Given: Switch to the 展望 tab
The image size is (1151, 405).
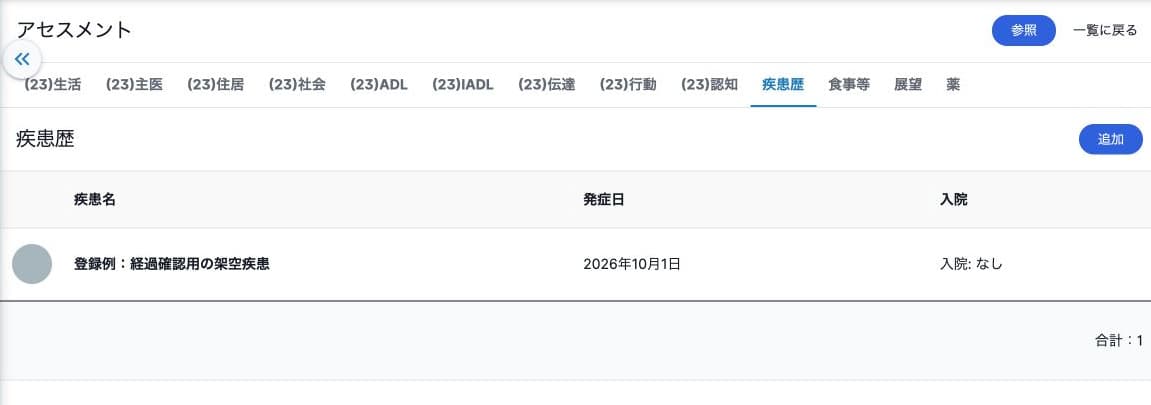Looking at the screenshot, I should point(908,84).
